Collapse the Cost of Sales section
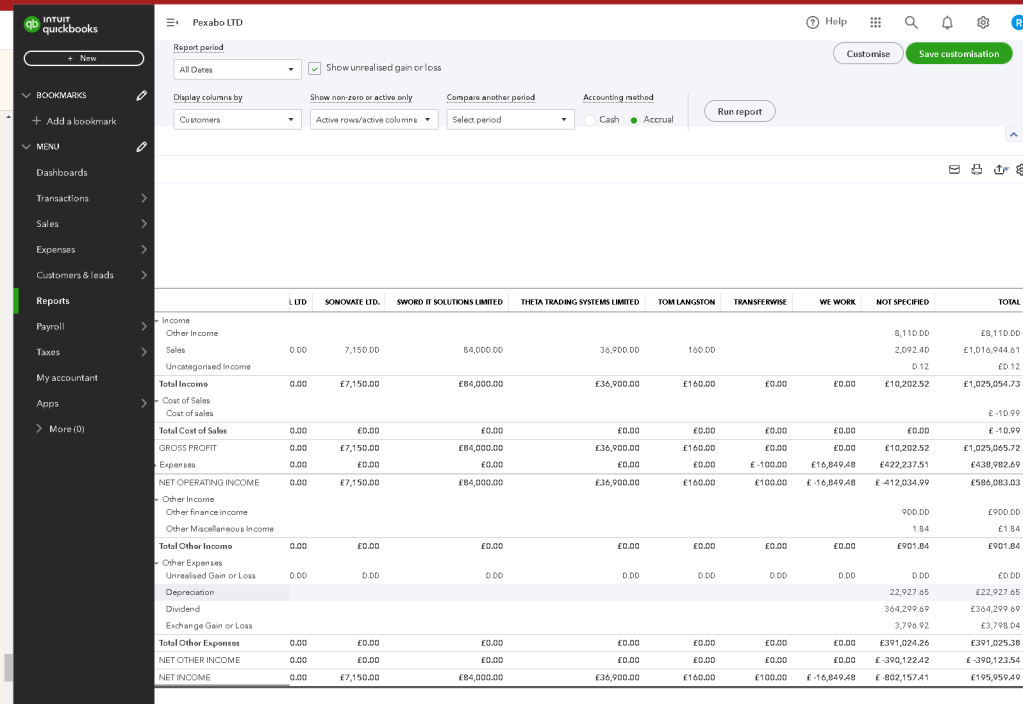This screenshot has height=704, width=1023. [x=157, y=401]
